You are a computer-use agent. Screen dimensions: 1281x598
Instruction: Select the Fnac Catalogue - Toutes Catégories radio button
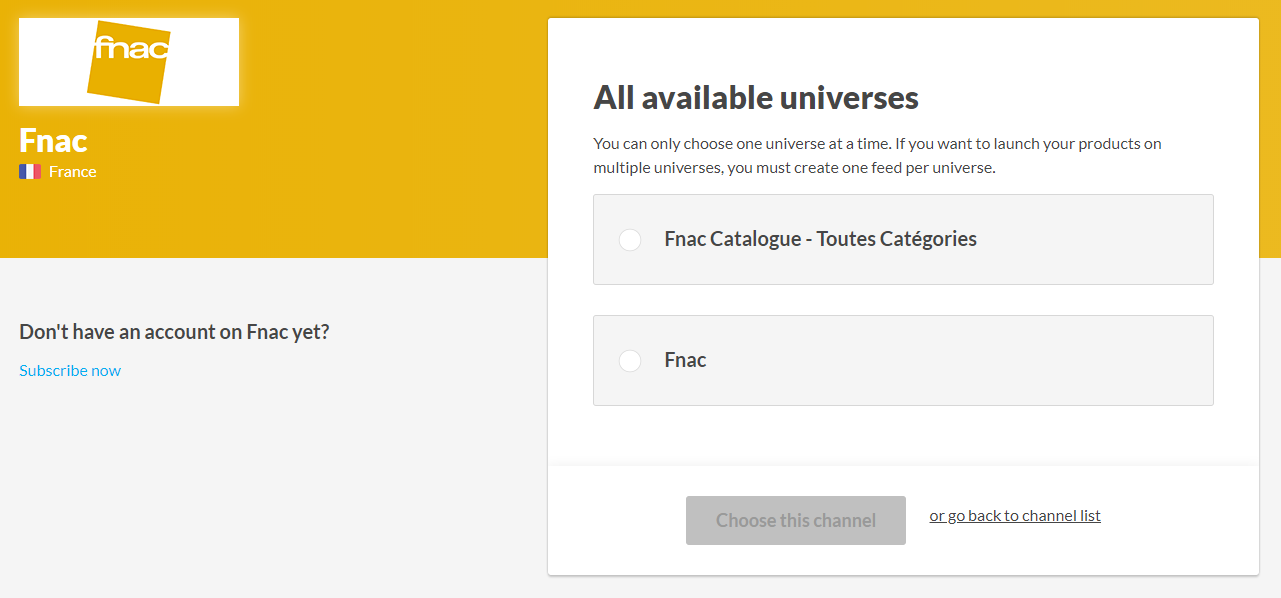tap(630, 240)
